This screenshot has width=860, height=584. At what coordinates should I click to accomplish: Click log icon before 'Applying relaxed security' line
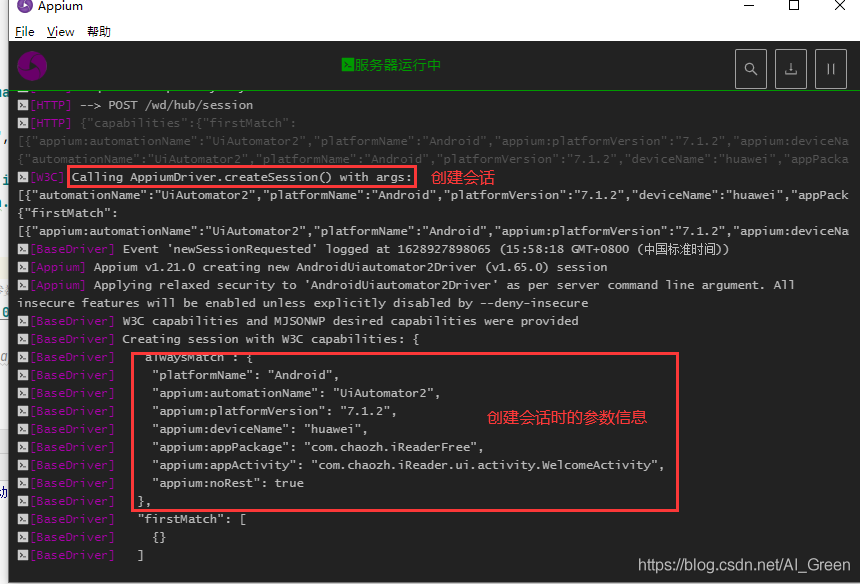(x=22, y=286)
